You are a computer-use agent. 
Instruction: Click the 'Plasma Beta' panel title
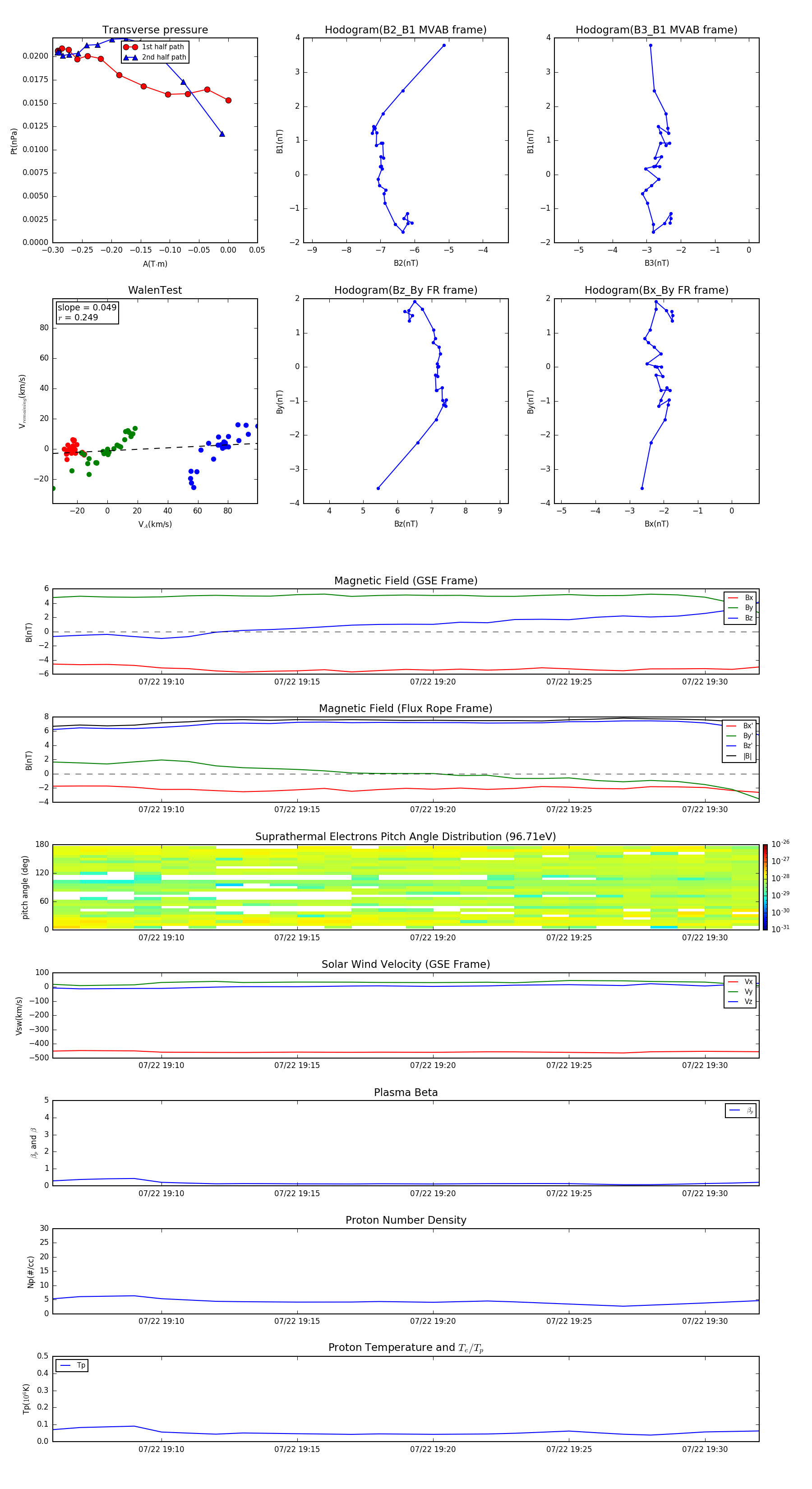click(406, 1092)
